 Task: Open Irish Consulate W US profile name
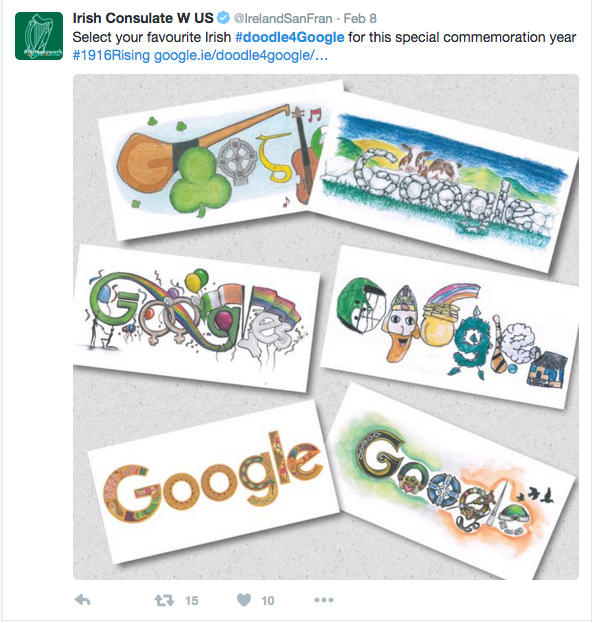143,18
